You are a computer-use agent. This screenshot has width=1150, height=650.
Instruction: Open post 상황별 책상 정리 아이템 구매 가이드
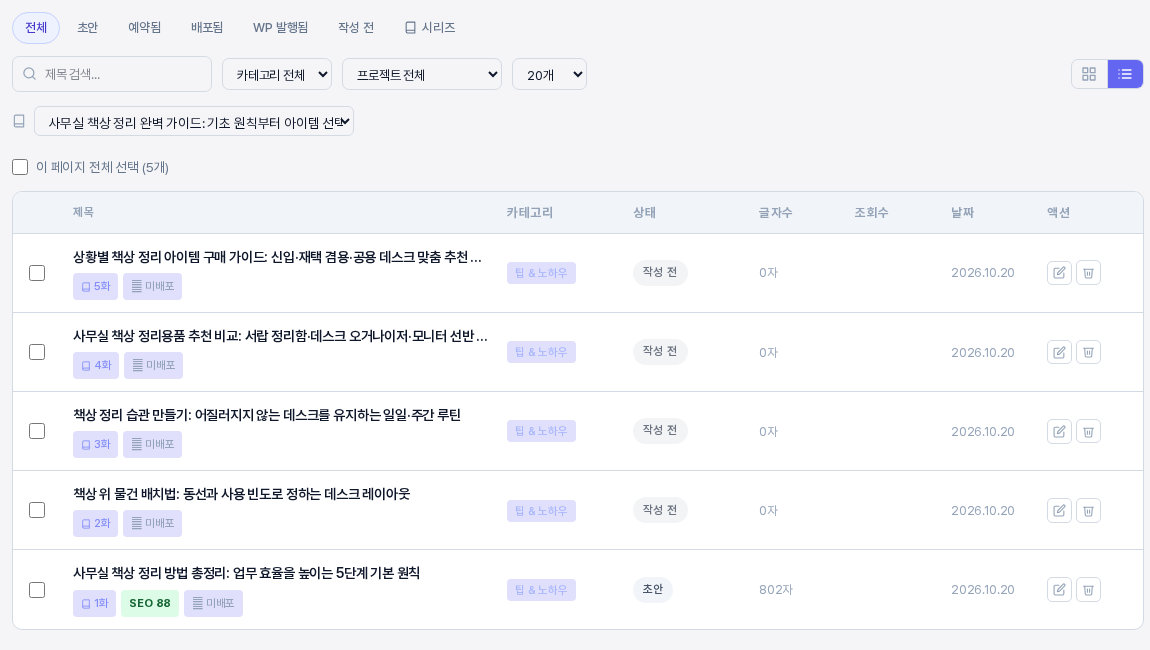[277, 257]
